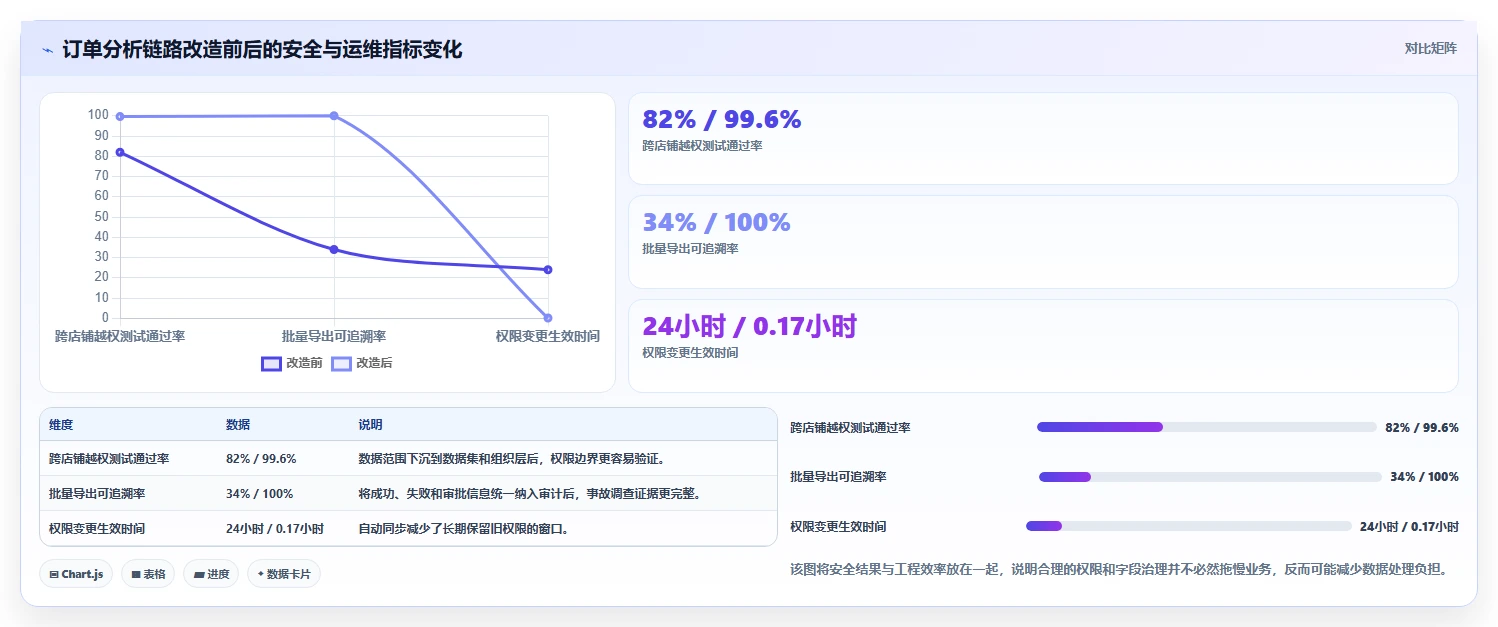Image resolution: width=1498 pixels, height=627 pixels.
Task: Click progress label 权限变更生效时间
Action: click(x=838, y=526)
